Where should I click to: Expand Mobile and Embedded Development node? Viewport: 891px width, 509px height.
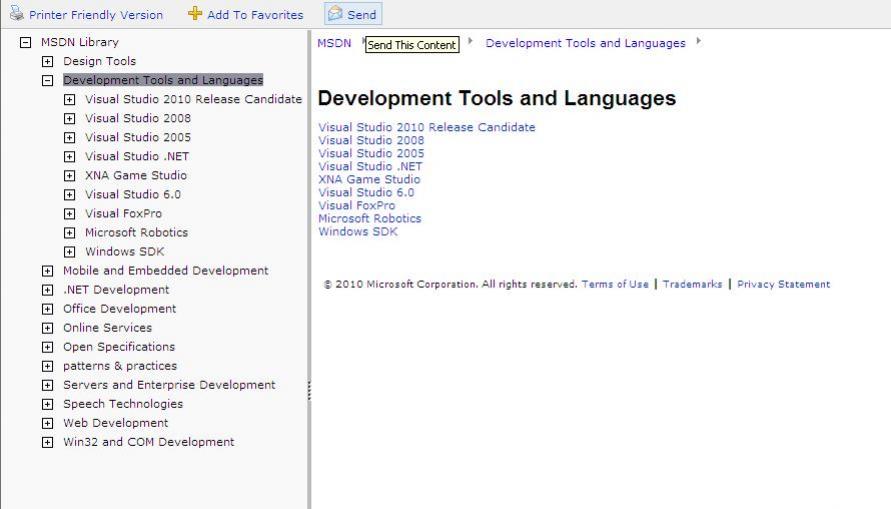(48, 271)
